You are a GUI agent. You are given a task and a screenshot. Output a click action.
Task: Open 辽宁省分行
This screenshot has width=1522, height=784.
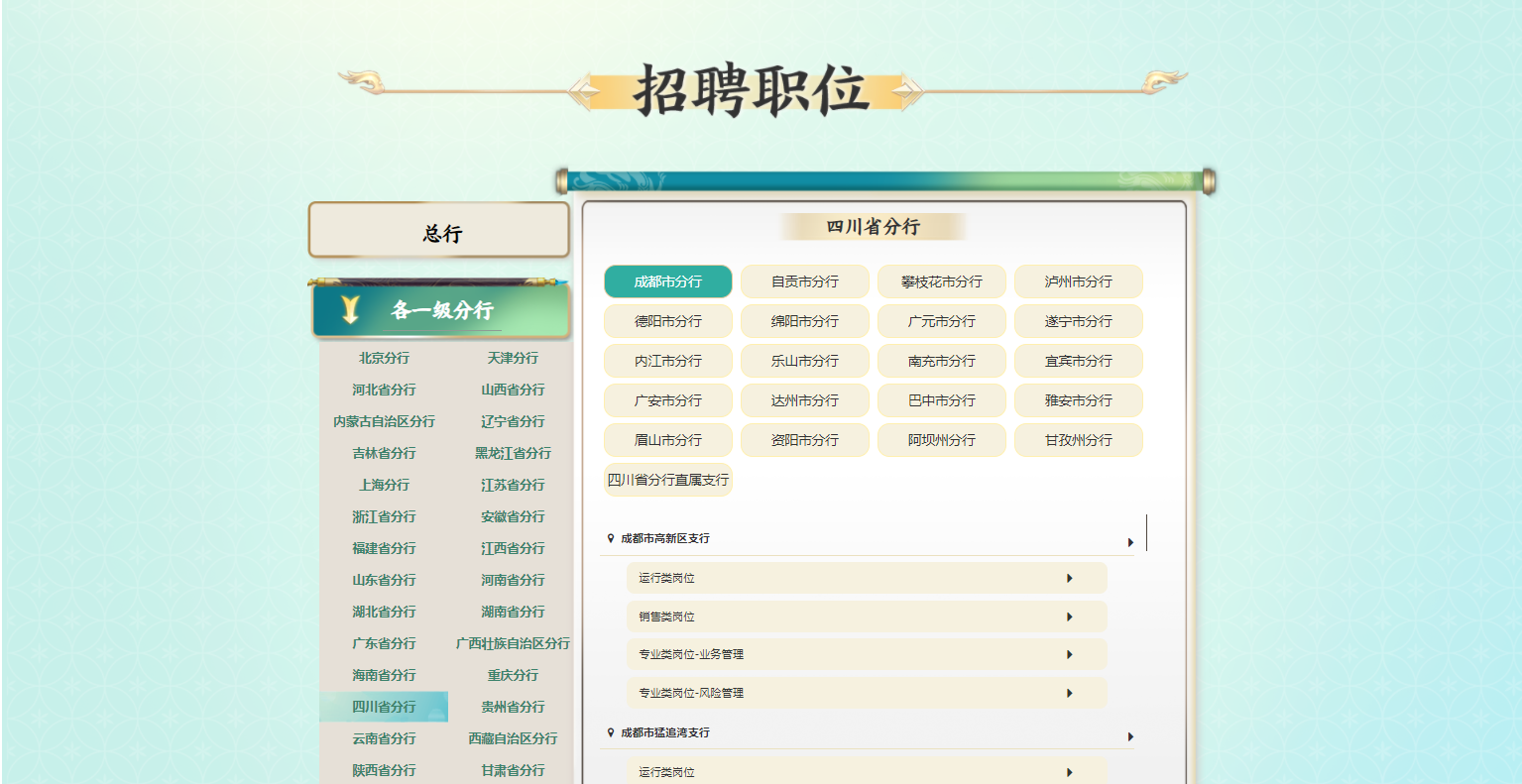click(513, 421)
